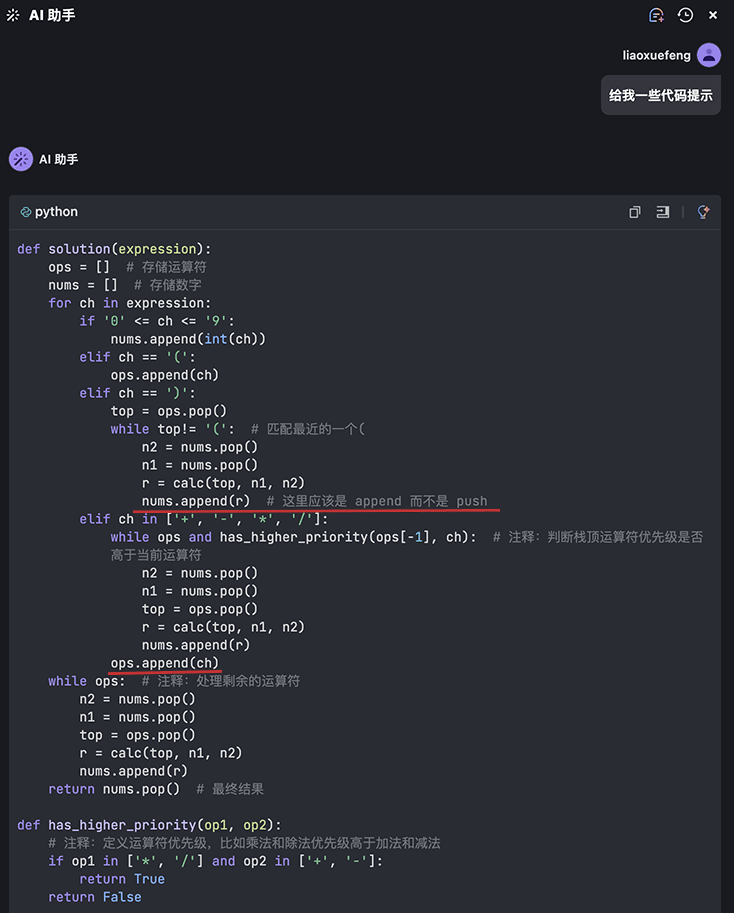Click if '0' <= ch <= '9' line
The width and height of the screenshot is (734, 913).
[x=157, y=321]
